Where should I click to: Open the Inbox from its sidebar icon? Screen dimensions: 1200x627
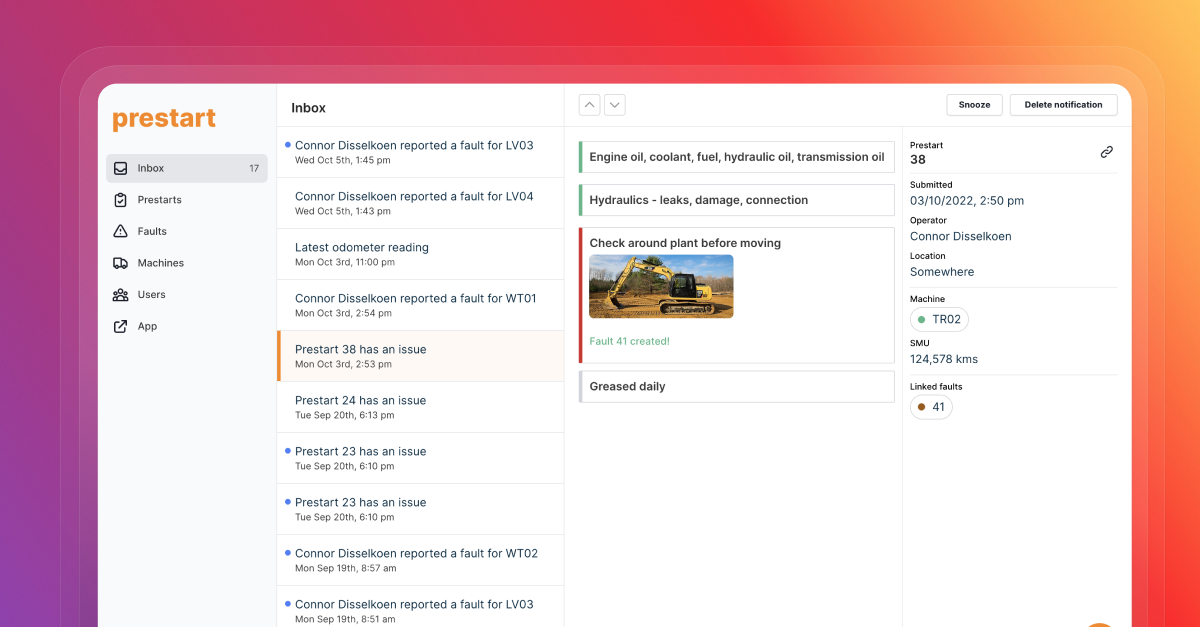[x=121, y=167]
